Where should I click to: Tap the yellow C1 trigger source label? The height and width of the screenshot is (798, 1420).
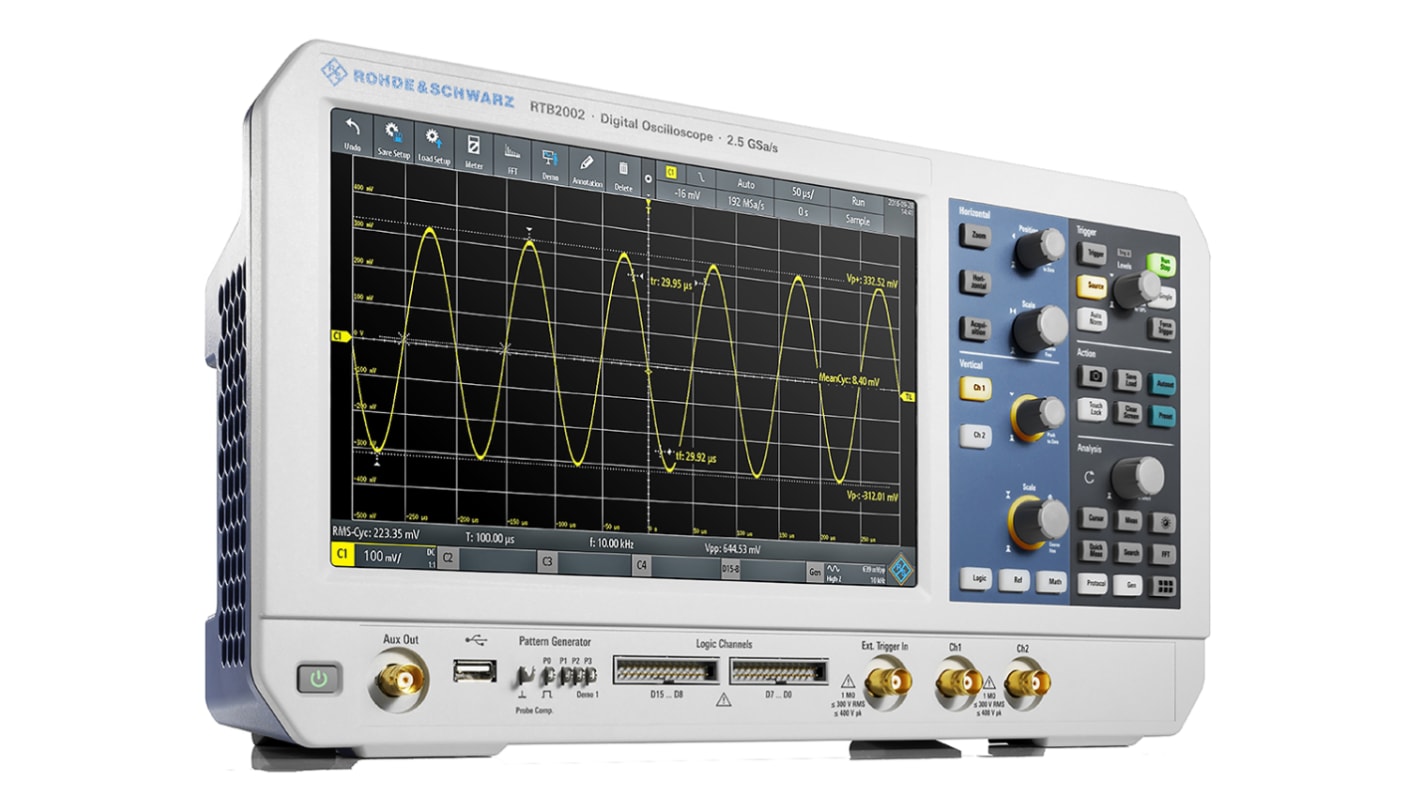tap(672, 172)
